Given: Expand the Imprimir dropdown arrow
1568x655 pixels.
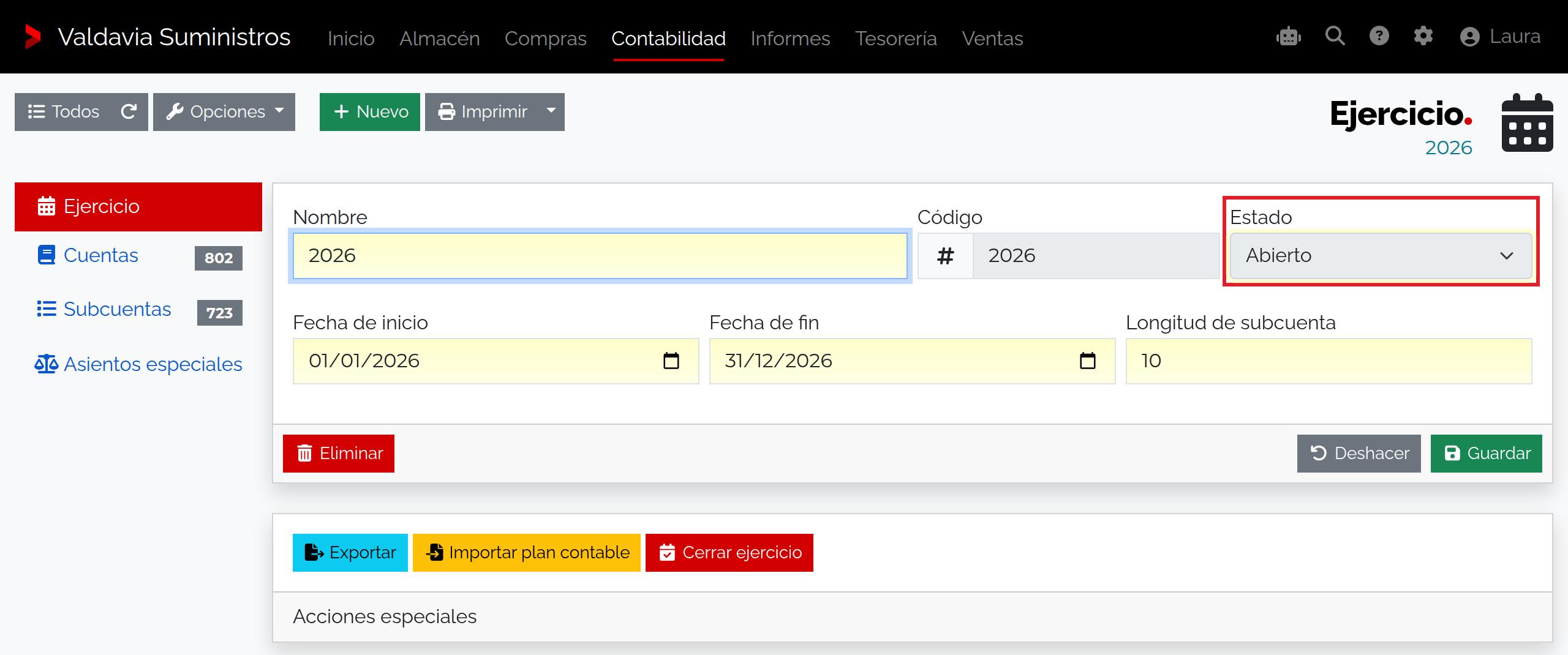Looking at the screenshot, I should (551, 111).
